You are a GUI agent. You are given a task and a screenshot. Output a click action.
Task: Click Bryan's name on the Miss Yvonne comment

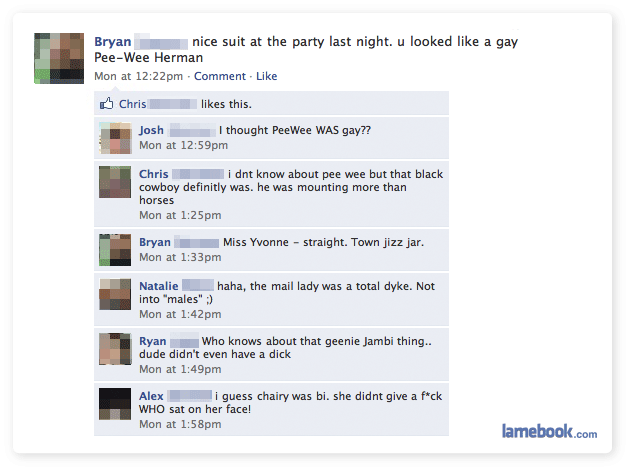[155, 242]
